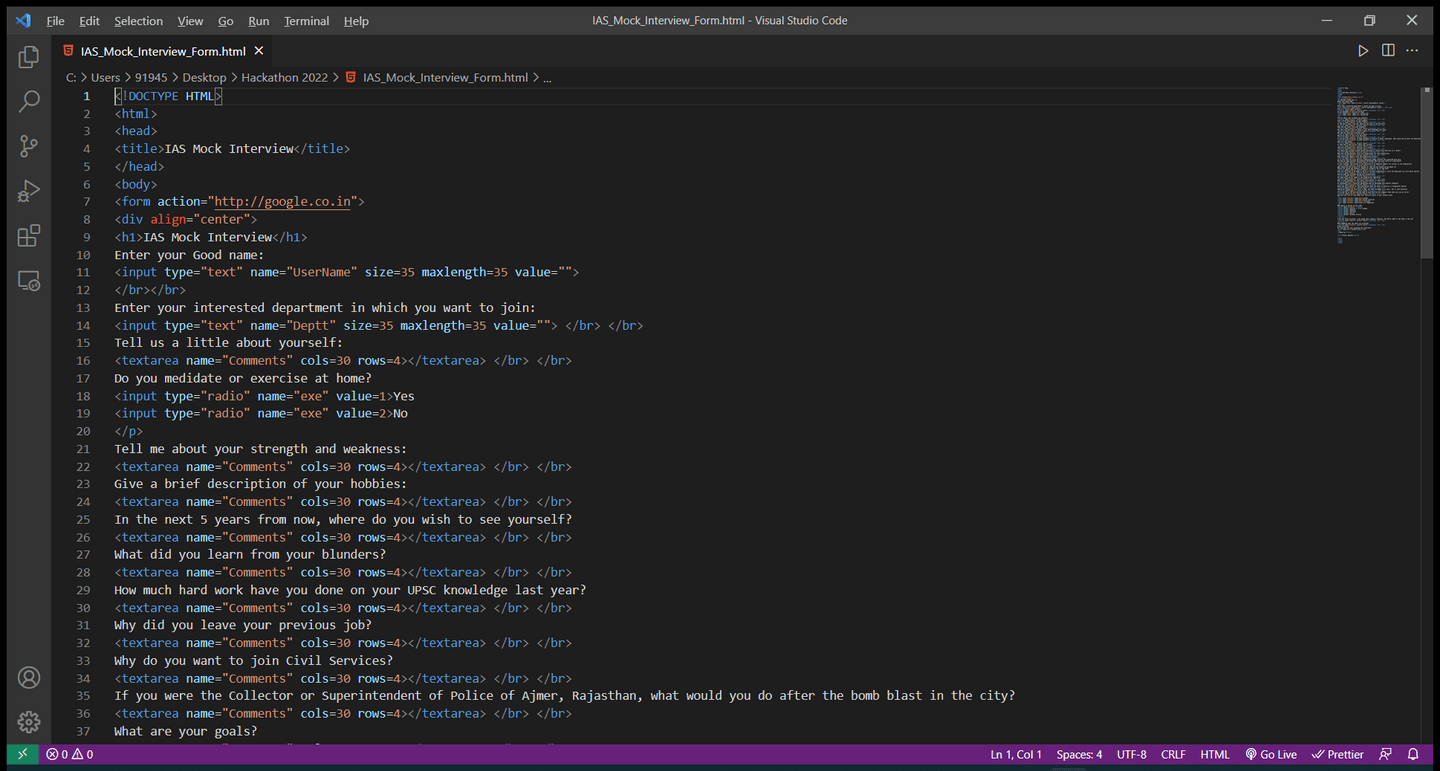Restore down the VS Code window

pyautogui.click(x=1370, y=21)
